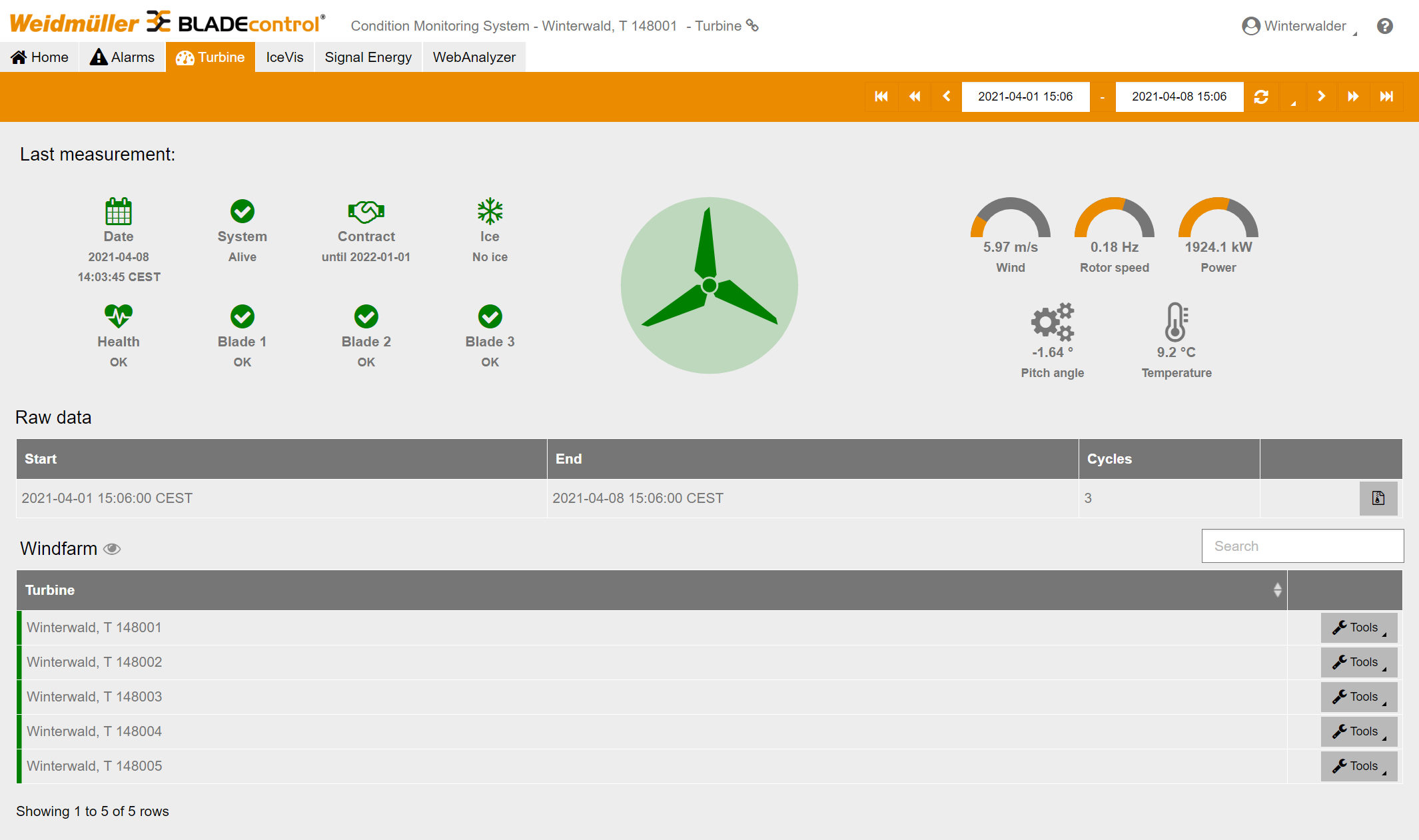The height and width of the screenshot is (840, 1419).
Task: Toggle Windfarm visibility eye icon
Action: (112, 549)
